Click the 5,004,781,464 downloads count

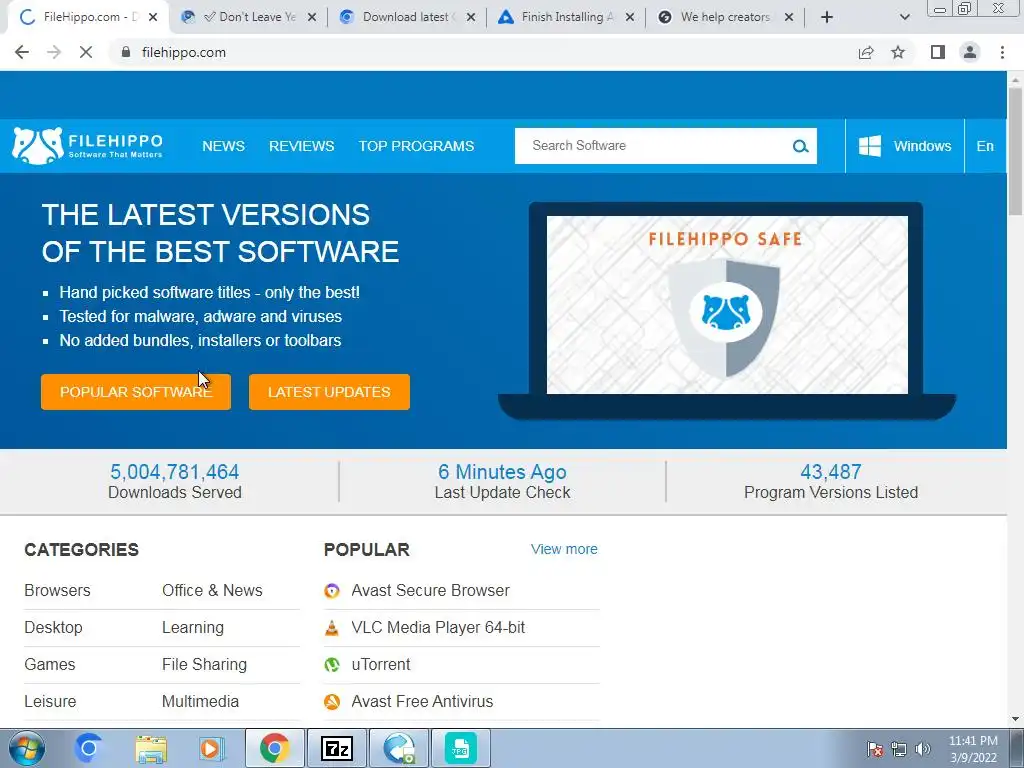pyautogui.click(x=174, y=472)
